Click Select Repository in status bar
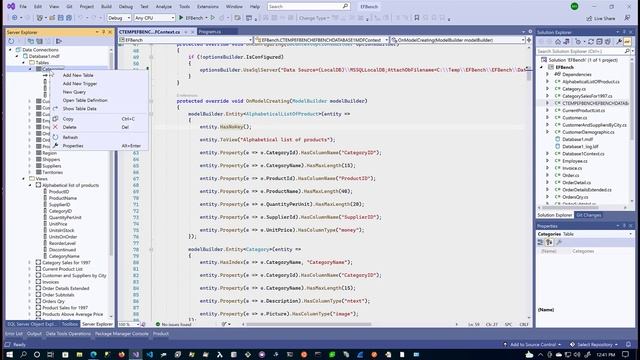The width and height of the screenshot is (640, 360). coord(594,345)
